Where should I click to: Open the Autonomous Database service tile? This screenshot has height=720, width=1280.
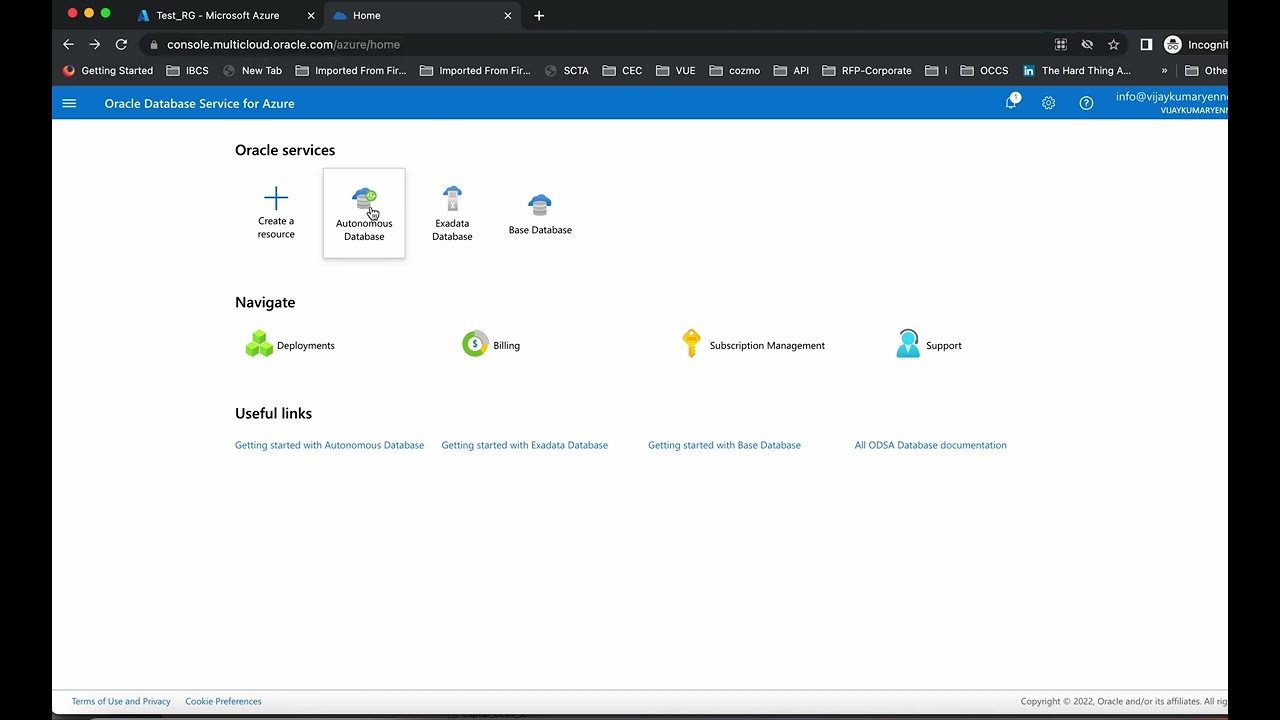pos(364,213)
